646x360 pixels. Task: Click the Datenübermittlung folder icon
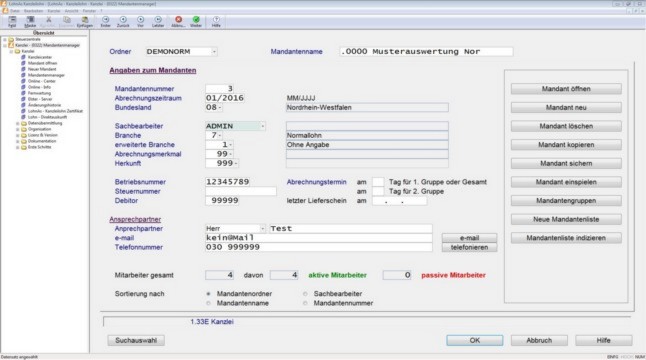tap(24, 123)
